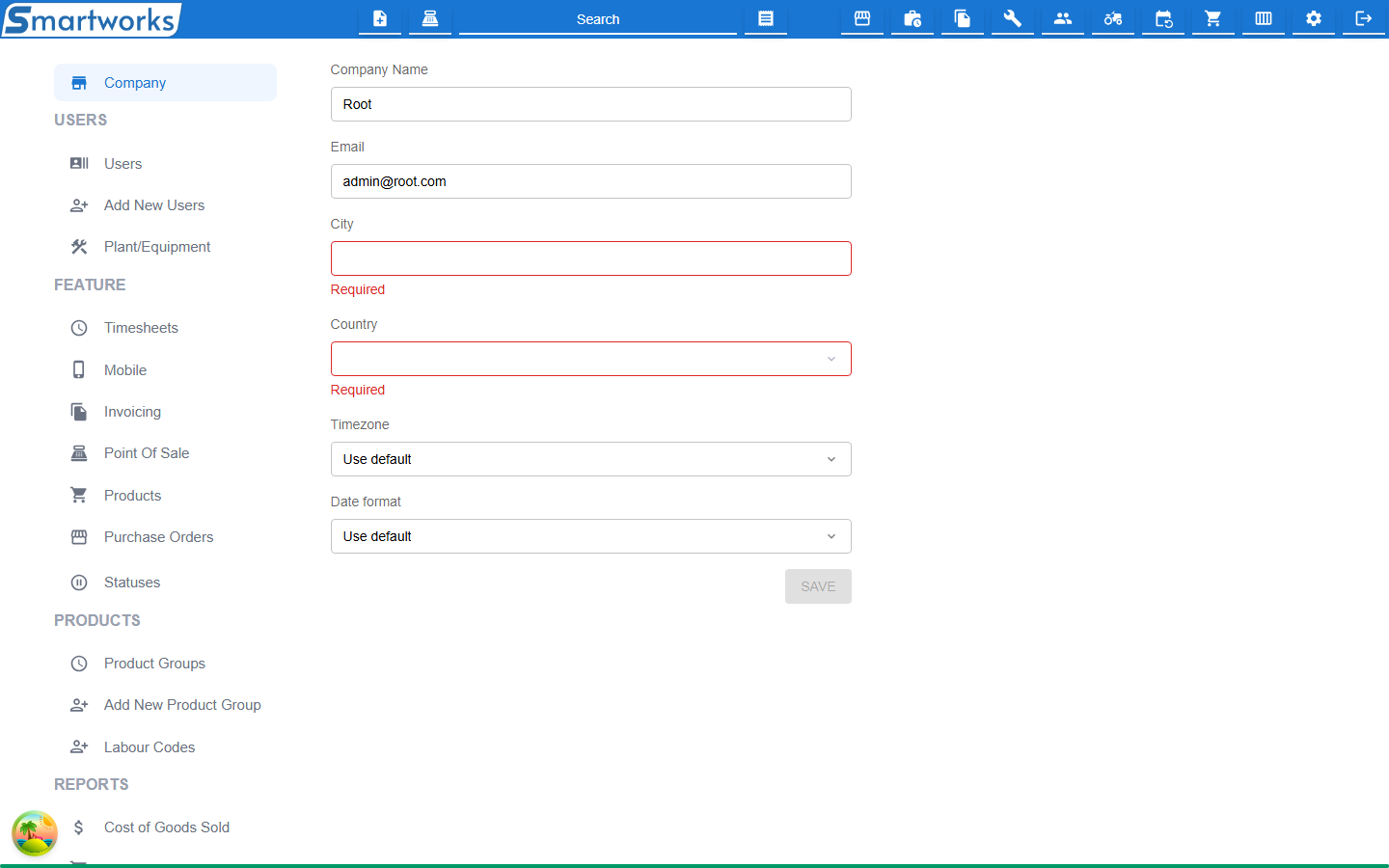
Task: Click the Email input field
Action: 591,181
